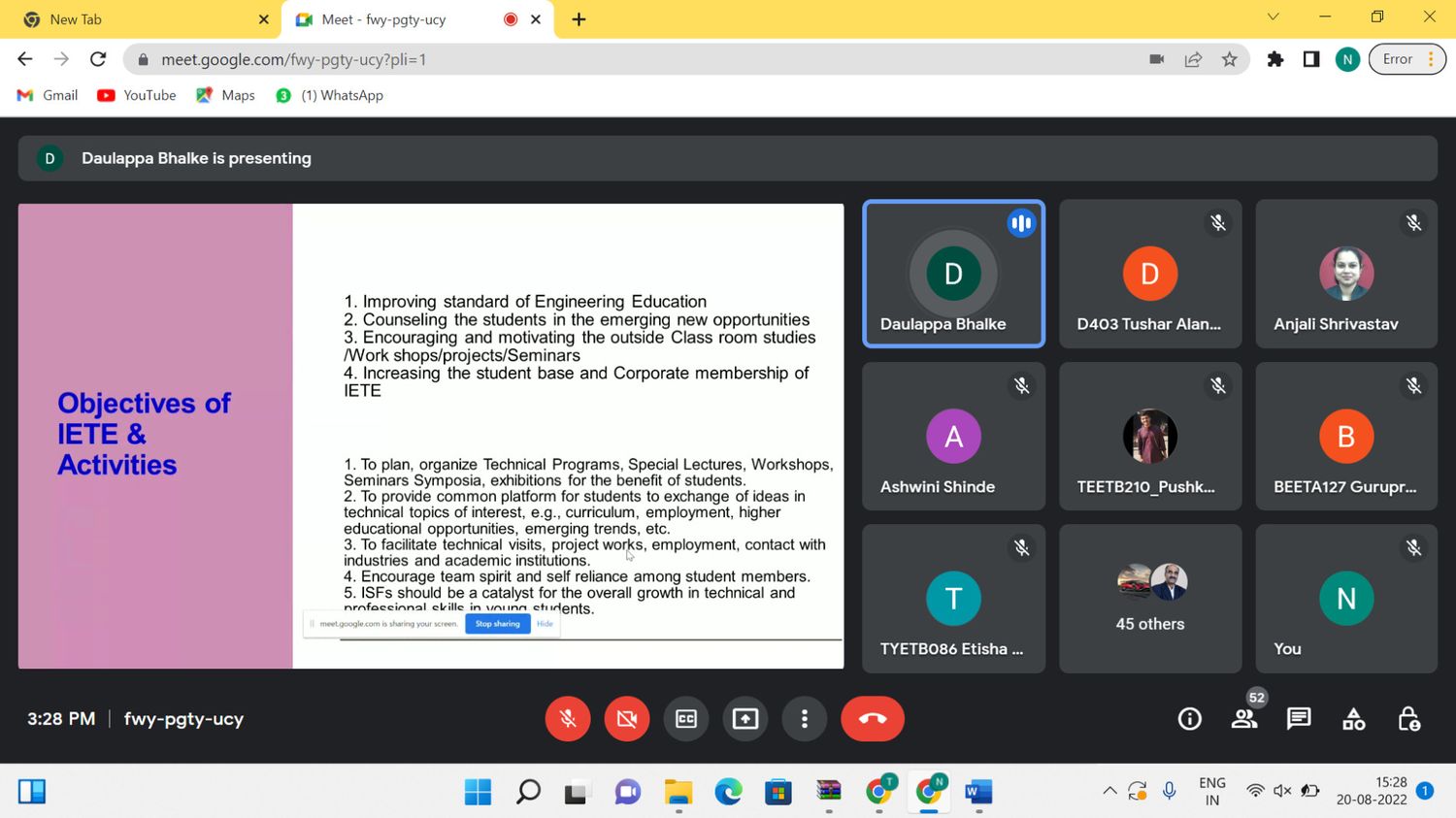Reload the current page
Viewport: 1456px width, 818px height.
(98, 59)
